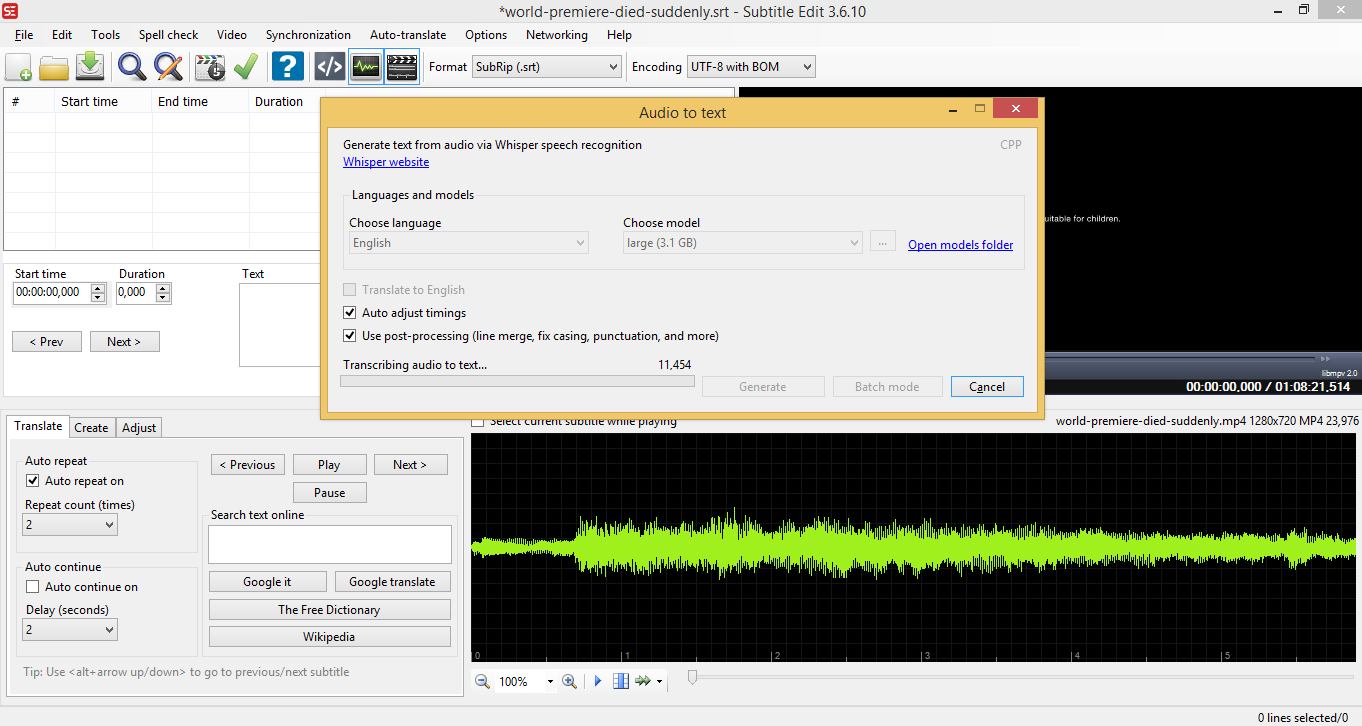Uncheck Use post-processing option
This screenshot has width=1362, height=726.
[x=350, y=335]
